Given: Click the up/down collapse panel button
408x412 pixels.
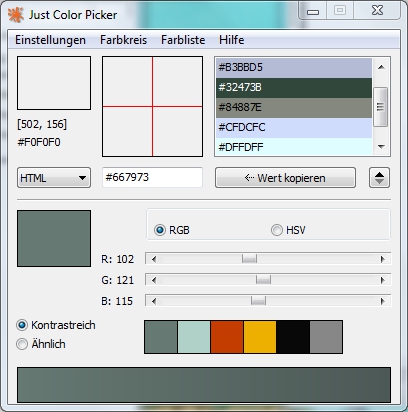Looking at the screenshot, I should click(379, 178).
